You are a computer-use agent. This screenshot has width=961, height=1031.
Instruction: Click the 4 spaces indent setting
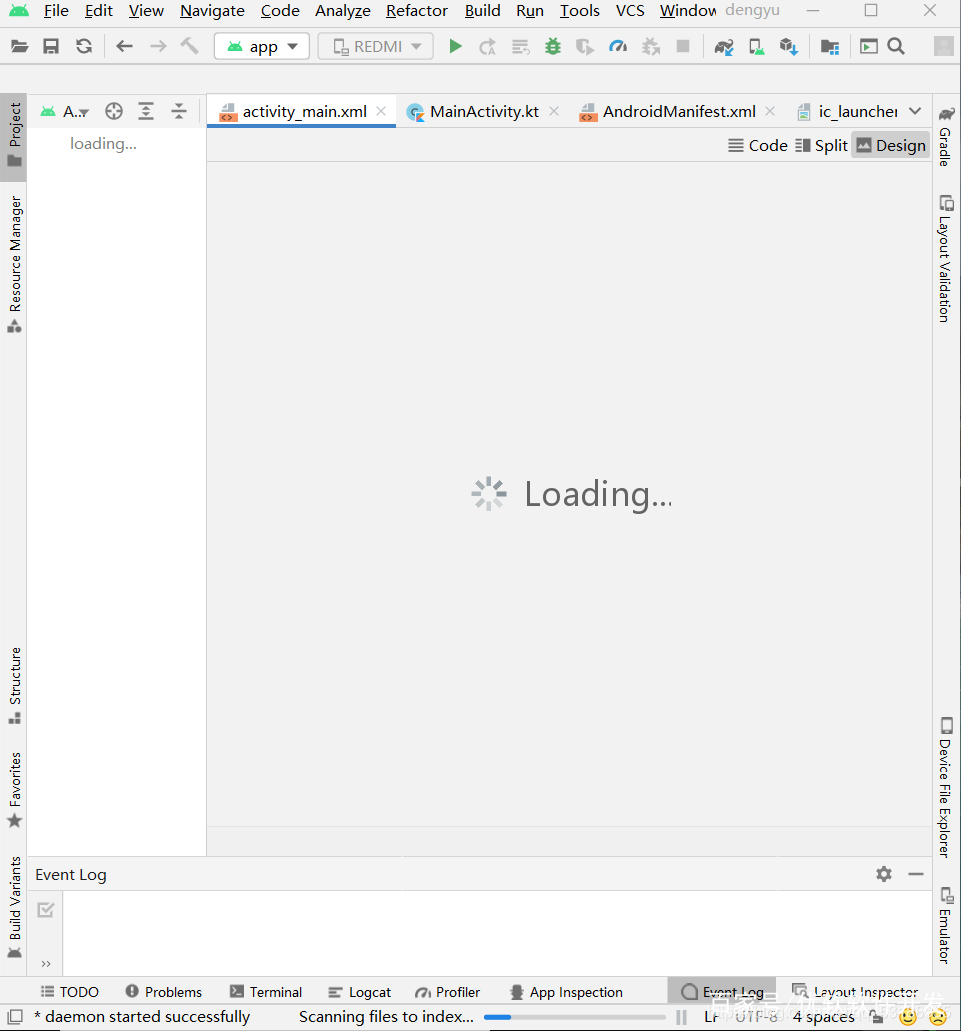[x=824, y=1017]
